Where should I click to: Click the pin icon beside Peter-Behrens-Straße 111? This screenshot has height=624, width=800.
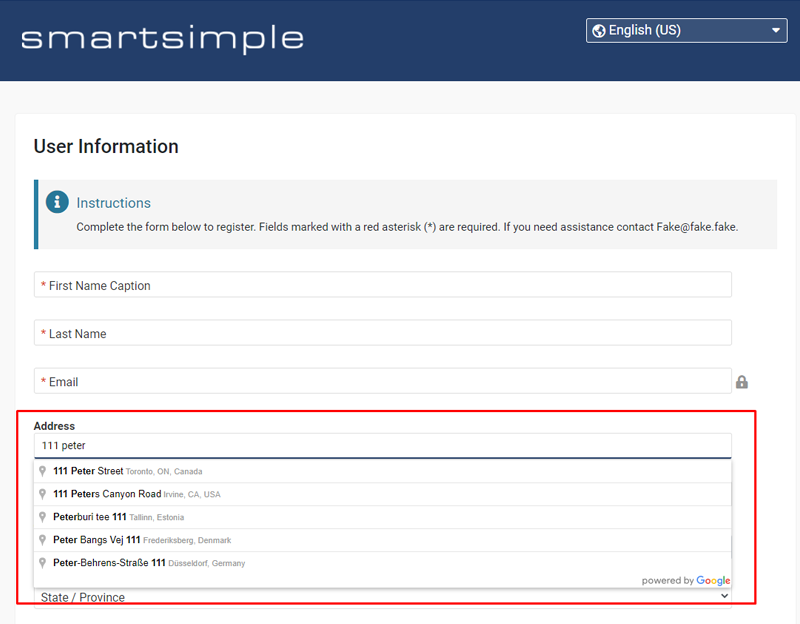pyautogui.click(x=43, y=563)
